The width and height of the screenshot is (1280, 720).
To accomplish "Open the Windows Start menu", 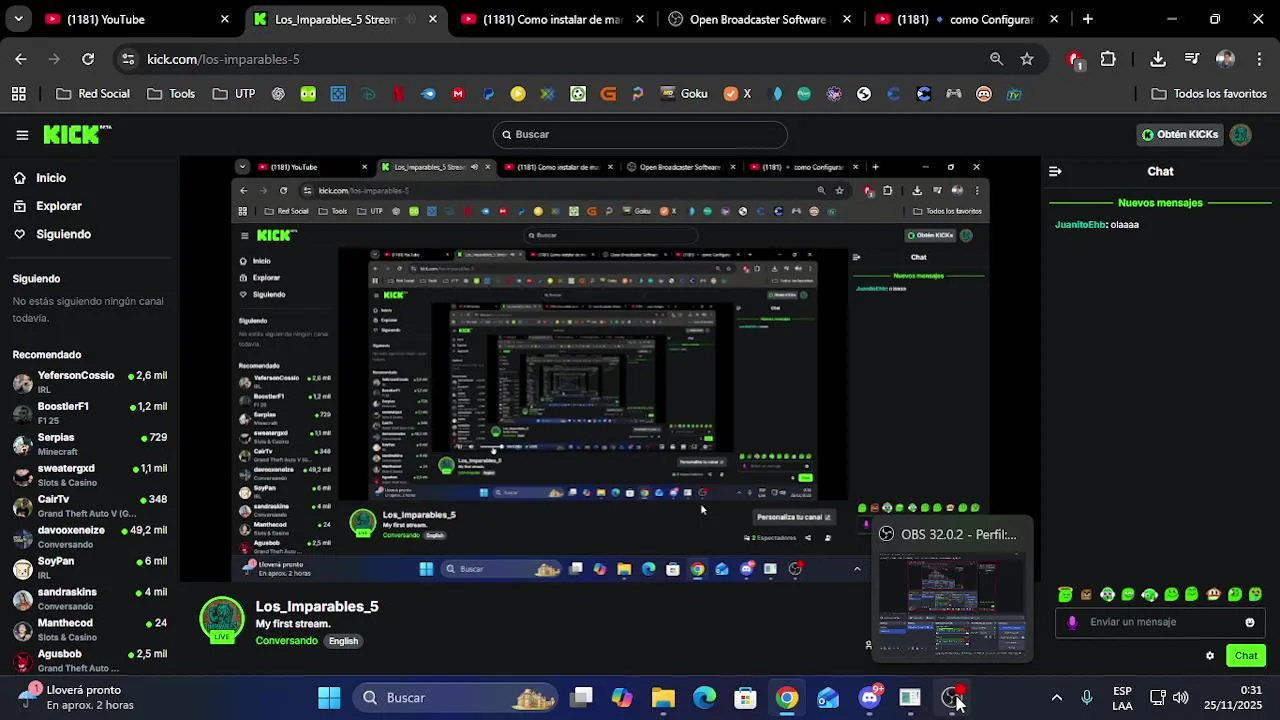I will click(x=329, y=698).
